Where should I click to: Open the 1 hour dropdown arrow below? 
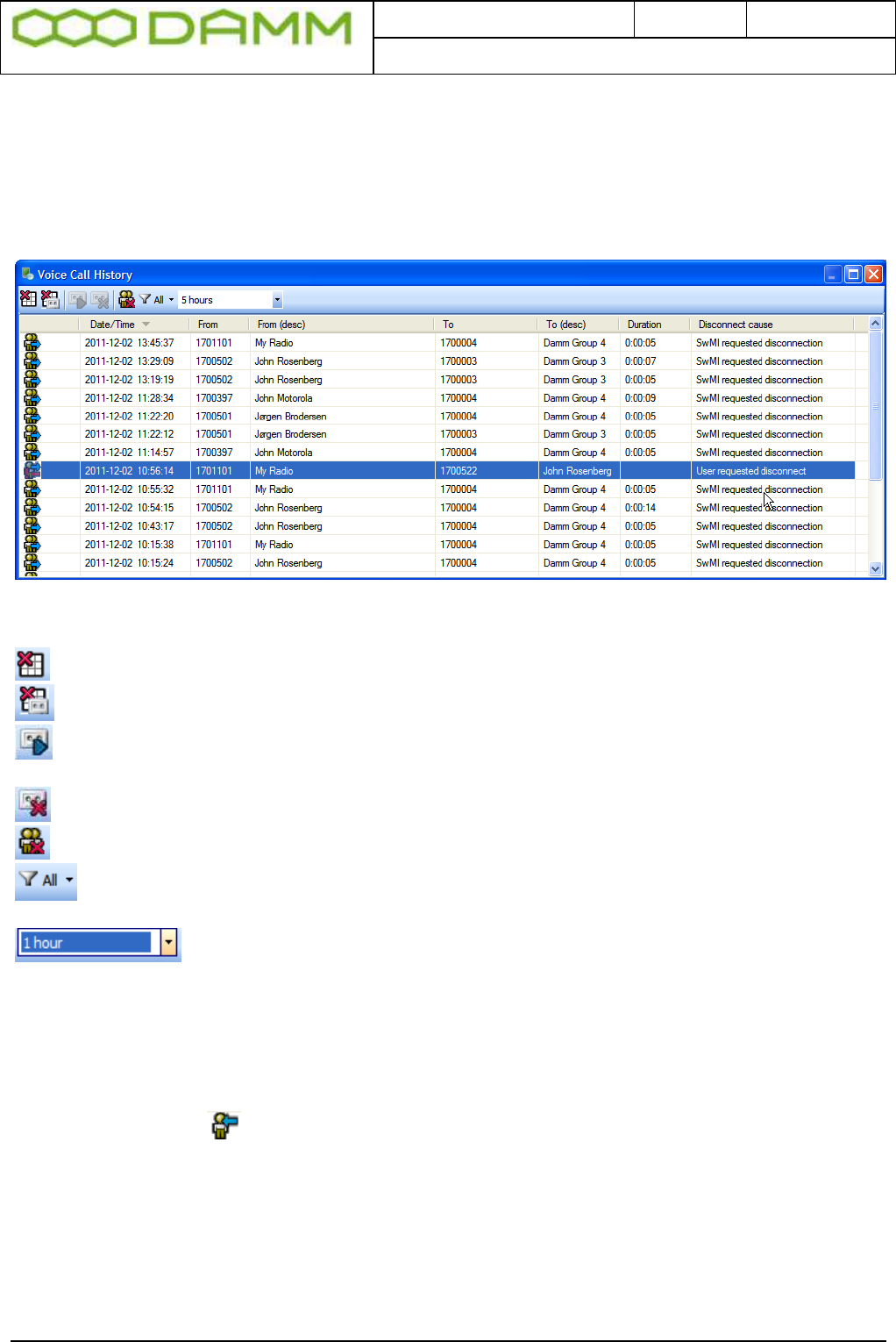coord(169,943)
